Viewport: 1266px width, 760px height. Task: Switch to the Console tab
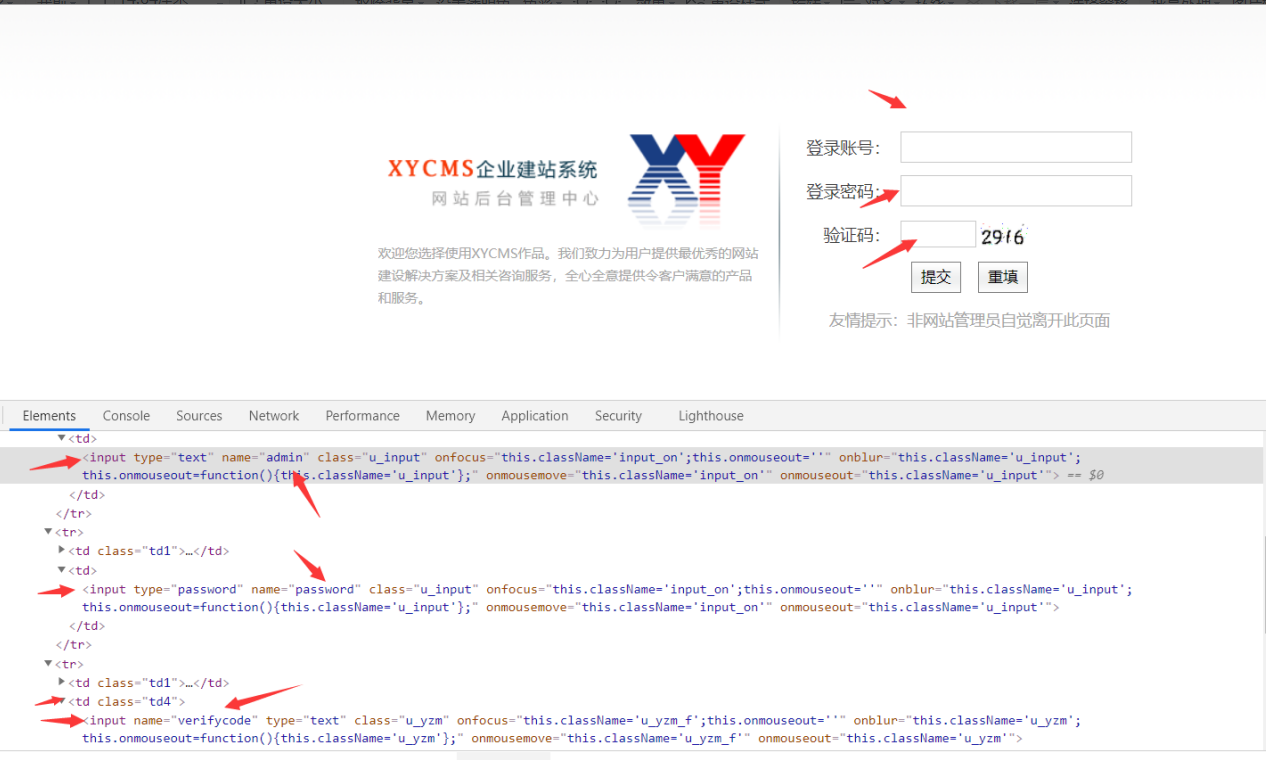126,416
